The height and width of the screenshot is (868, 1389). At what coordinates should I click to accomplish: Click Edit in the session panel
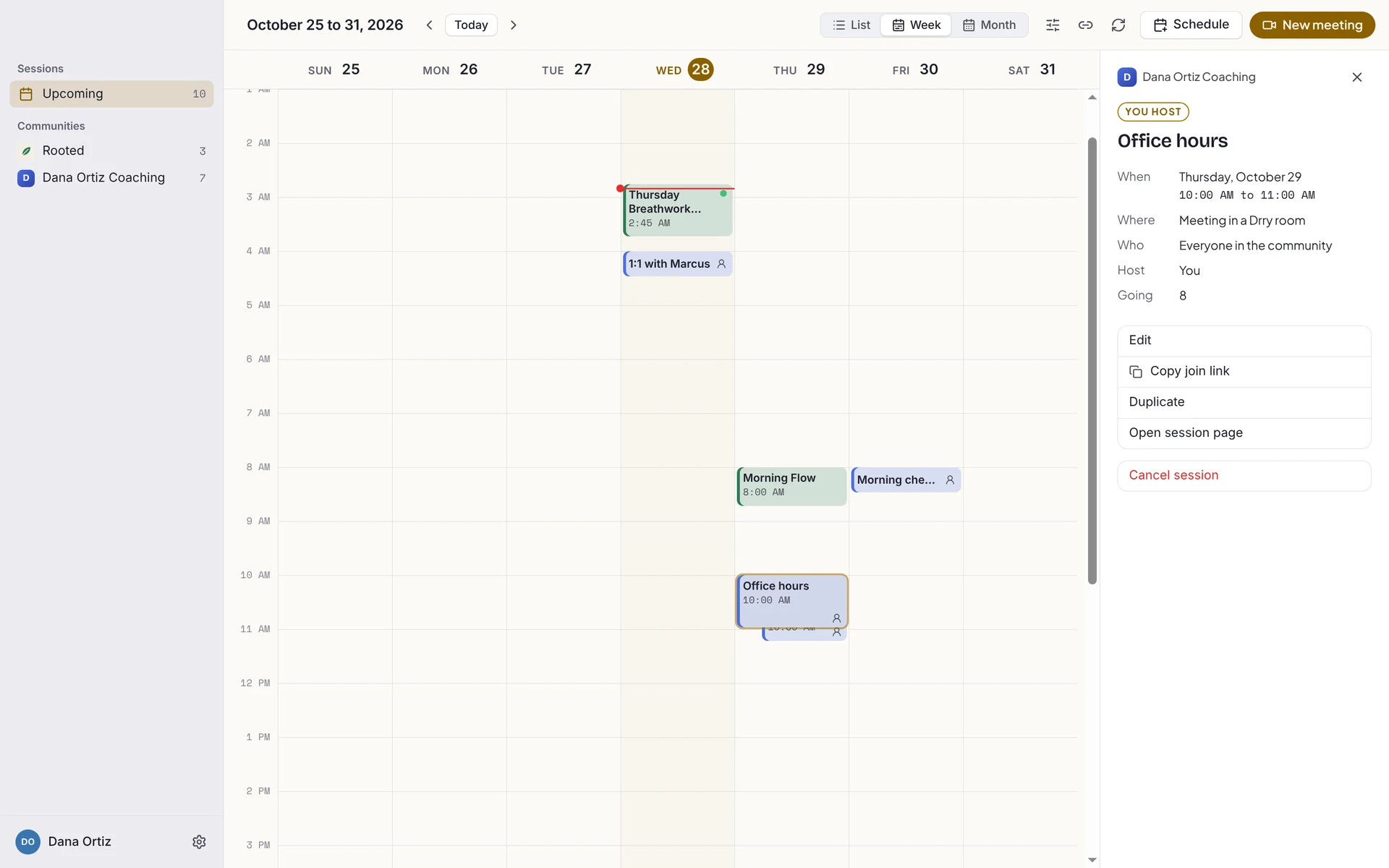click(x=1244, y=340)
